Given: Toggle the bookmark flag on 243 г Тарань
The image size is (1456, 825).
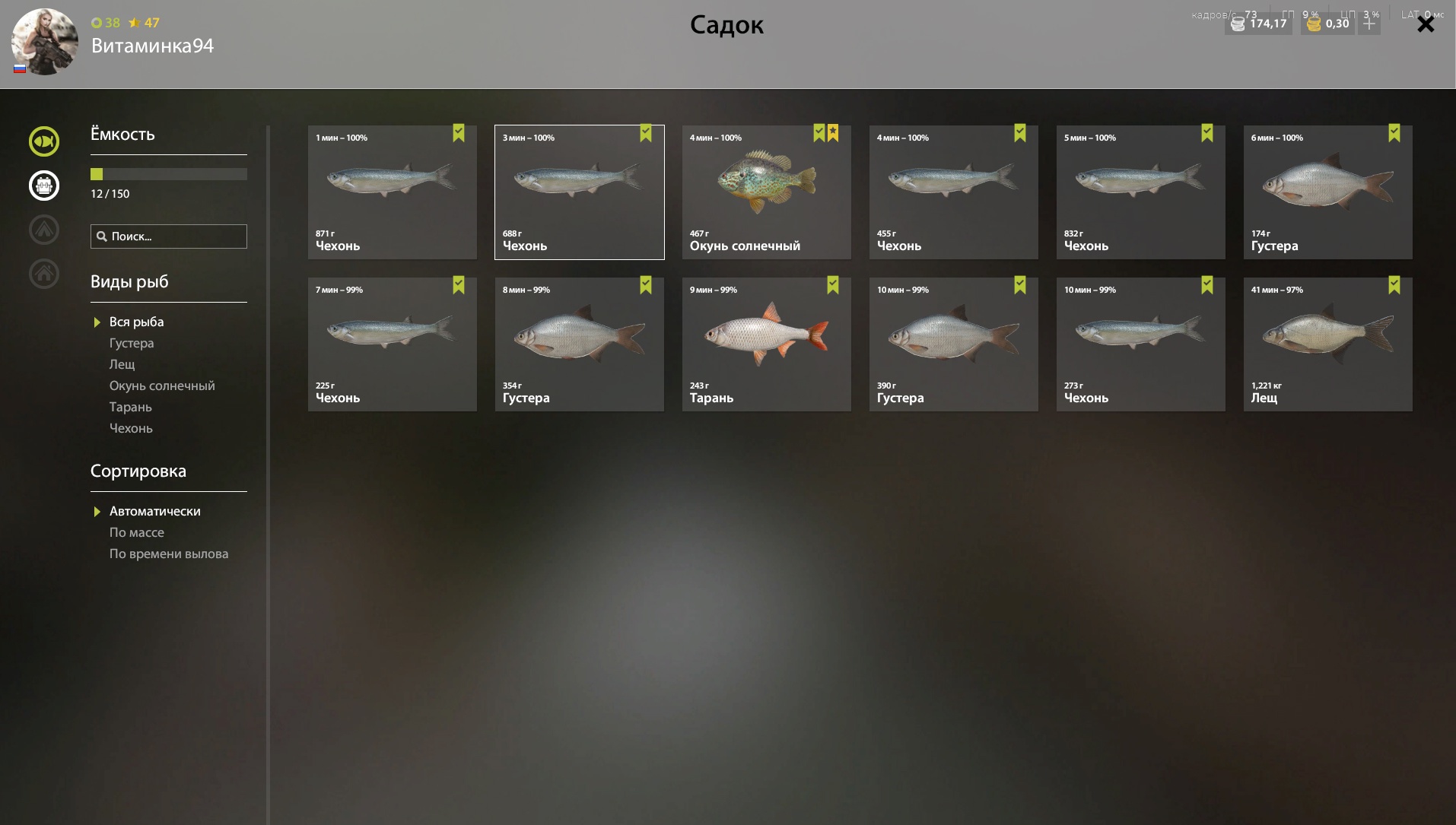Looking at the screenshot, I should pos(833,285).
